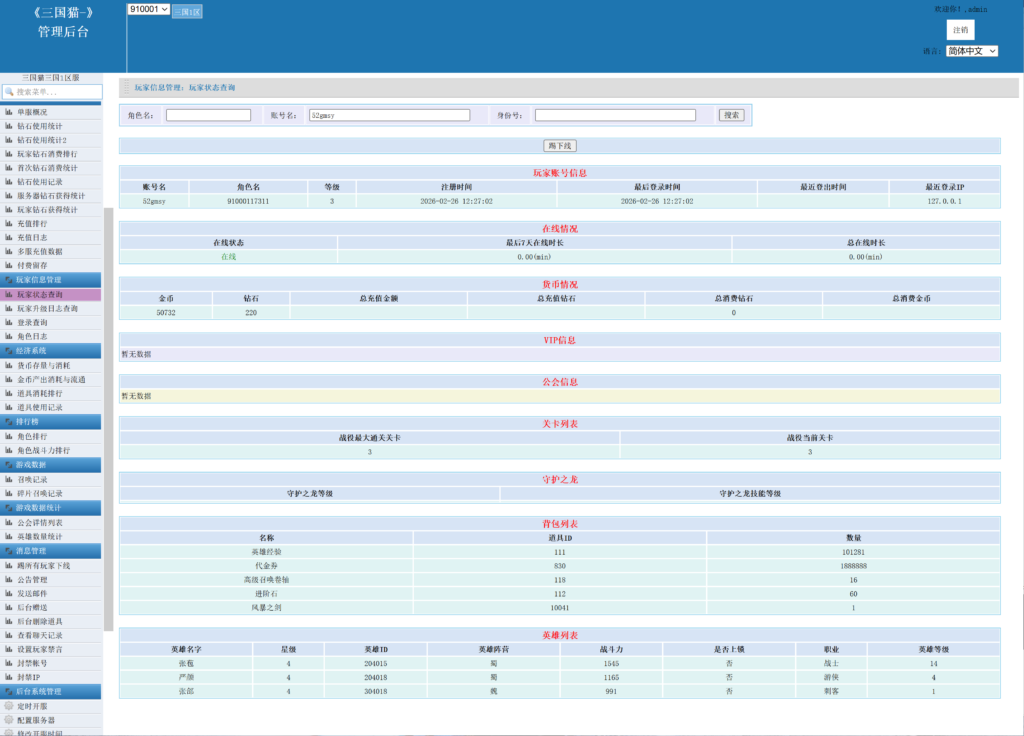The width and height of the screenshot is (1024, 736).
Task: Click the chart icon next to 登录查询
Action: [x=9, y=323]
